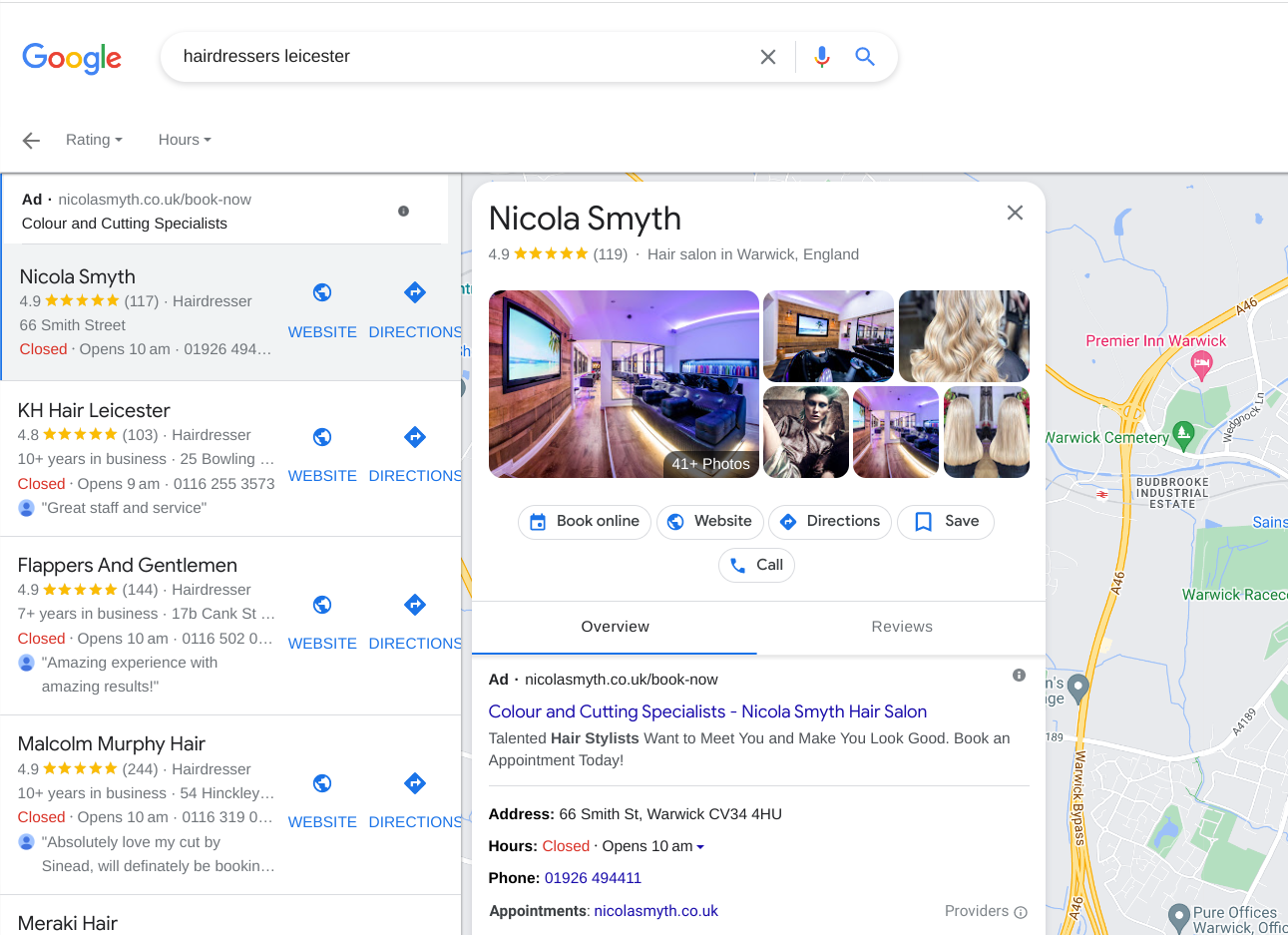Open the 119 reviews count in panel
The width and height of the screenshot is (1288, 935).
tap(610, 254)
